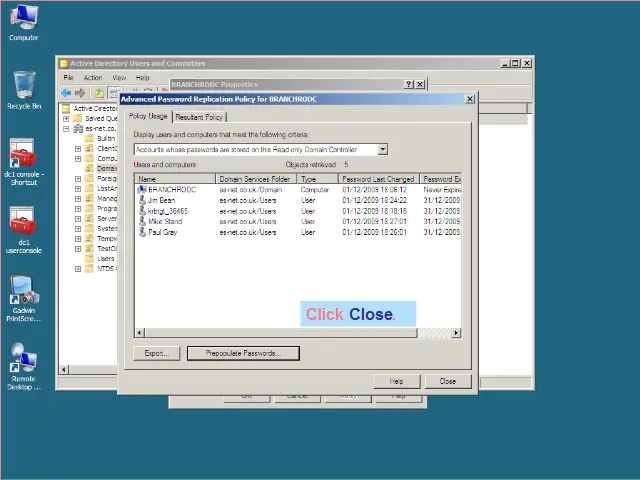Click the Never Expire cell for BRANCHRODC
This screenshot has height=480, width=640.
tap(442, 190)
